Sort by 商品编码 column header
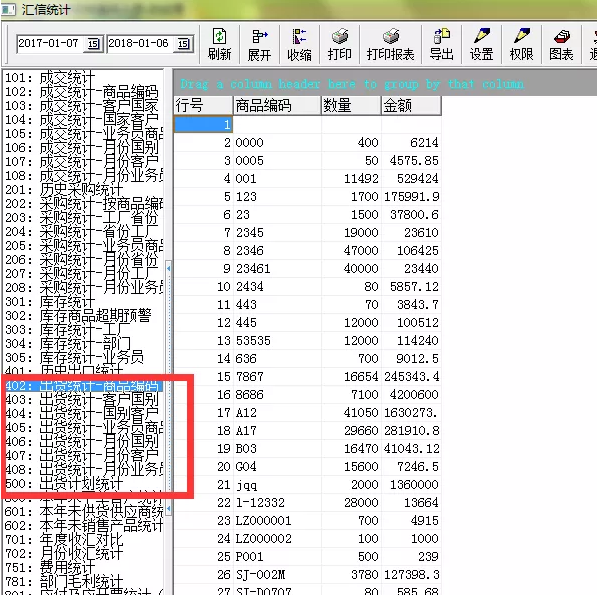The height and width of the screenshot is (597, 598). pyautogui.click(x=277, y=105)
